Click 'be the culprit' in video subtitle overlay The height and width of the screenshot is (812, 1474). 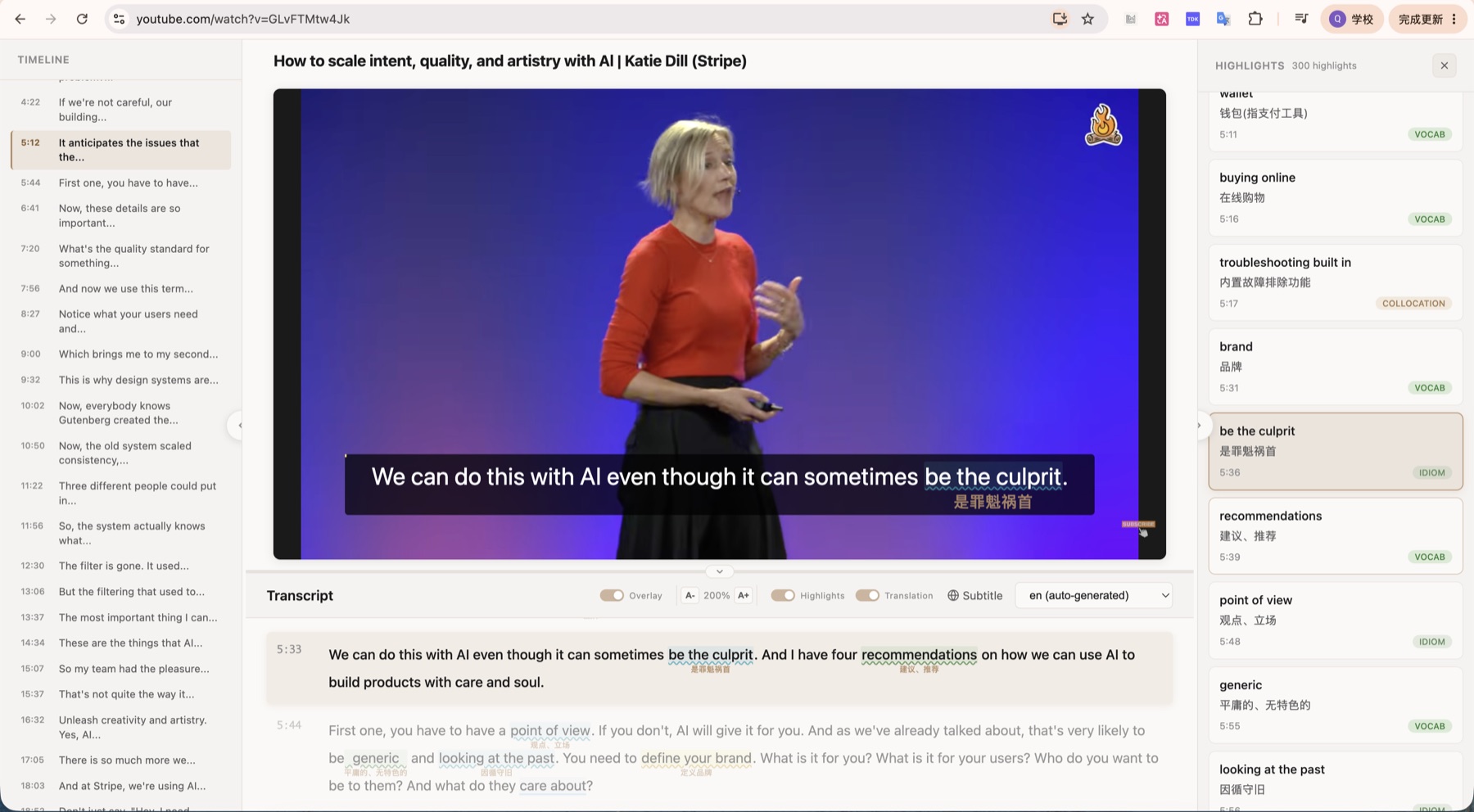pyautogui.click(x=993, y=476)
